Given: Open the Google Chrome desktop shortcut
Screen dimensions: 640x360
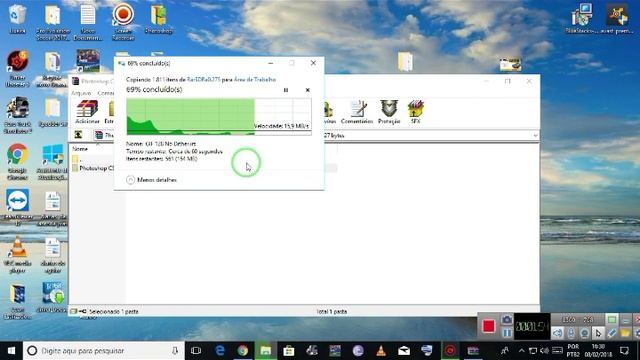Looking at the screenshot, I should point(17,162).
